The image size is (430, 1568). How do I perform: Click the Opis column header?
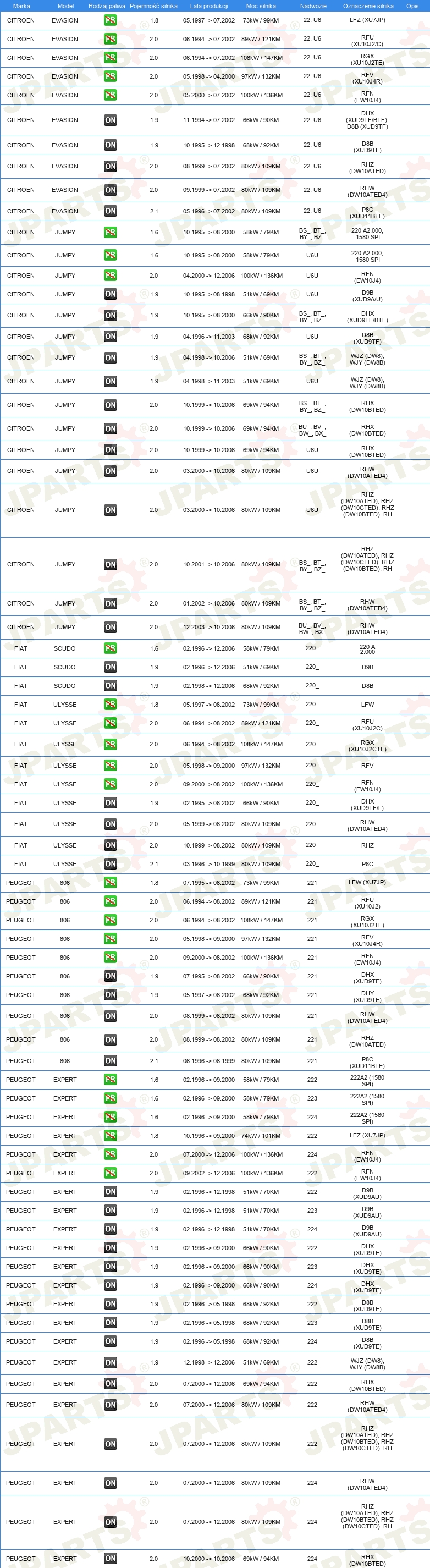click(x=412, y=6)
